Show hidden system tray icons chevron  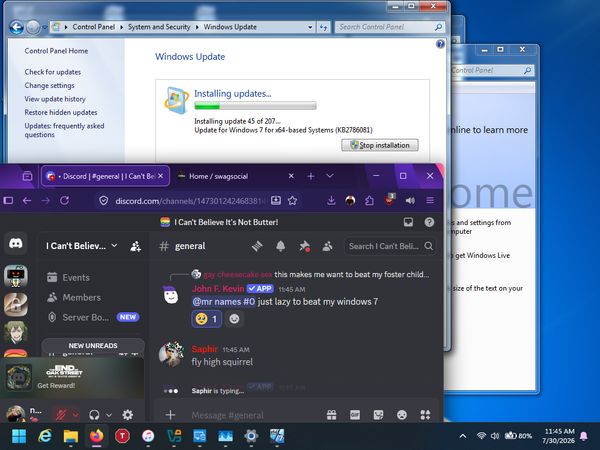(463, 436)
